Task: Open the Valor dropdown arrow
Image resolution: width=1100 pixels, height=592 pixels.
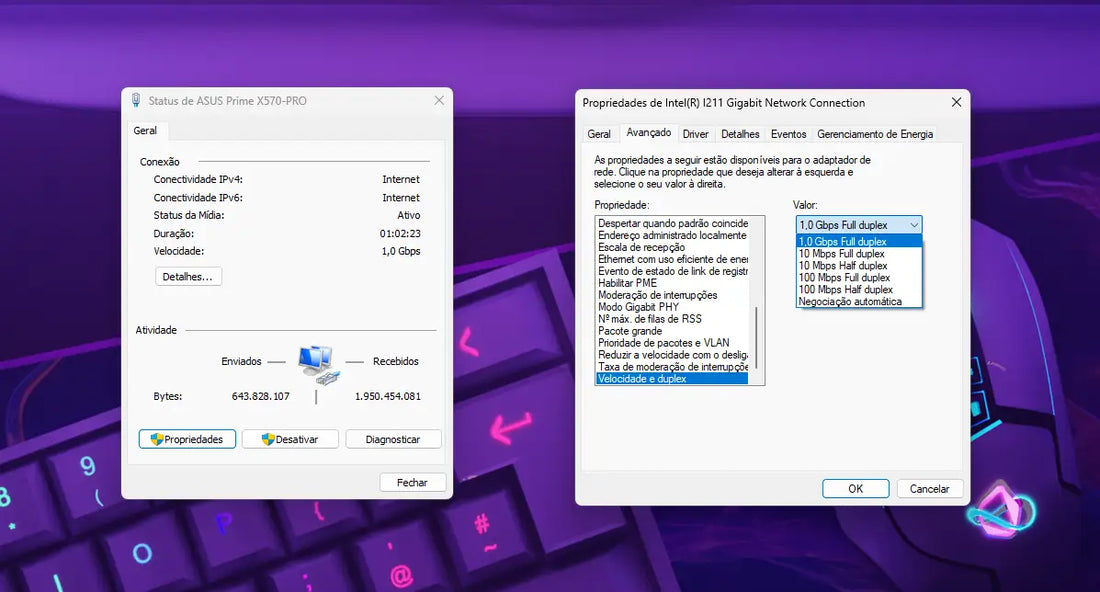Action: point(915,224)
